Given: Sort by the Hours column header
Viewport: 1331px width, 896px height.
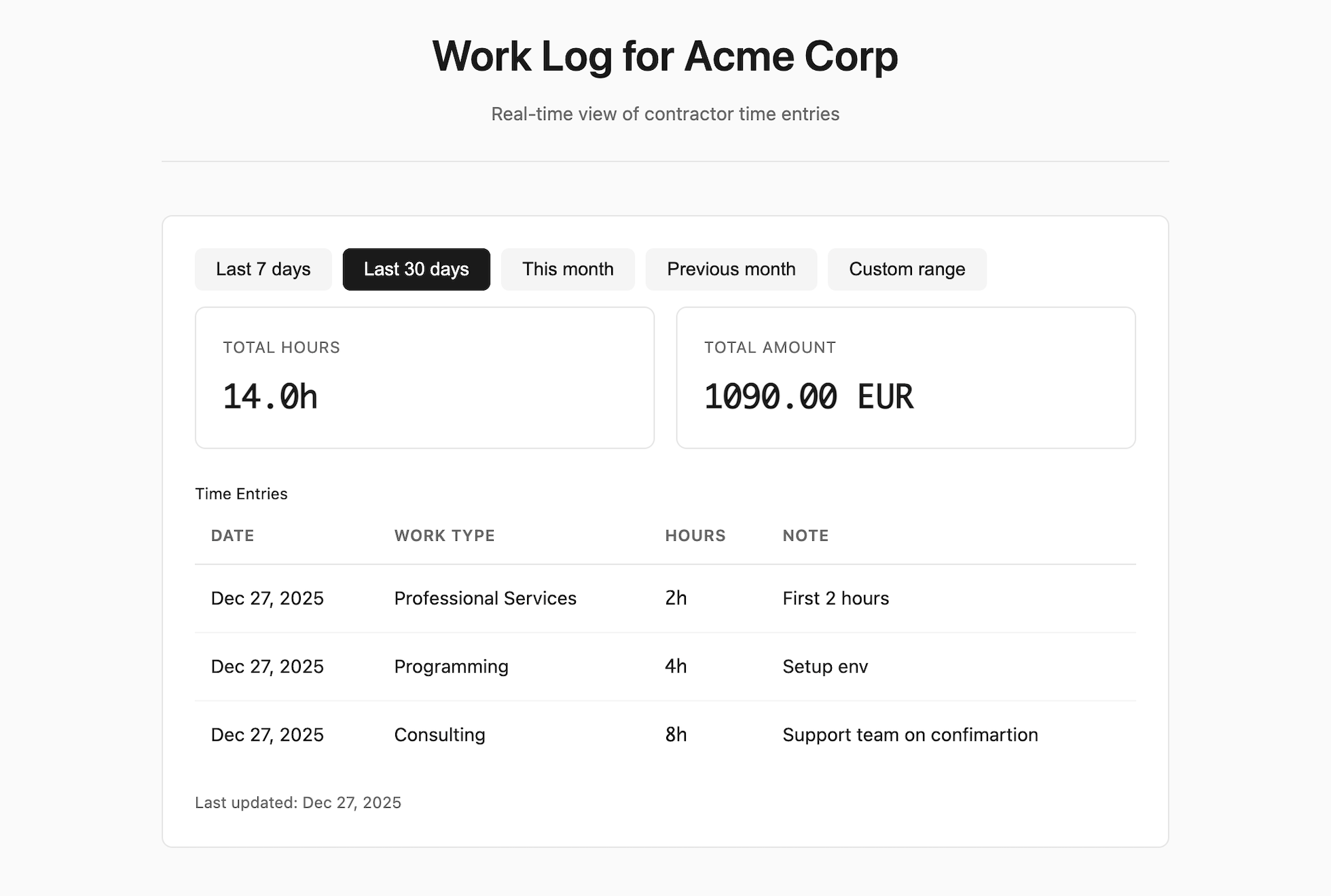Looking at the screenshot, I should 695,536.
